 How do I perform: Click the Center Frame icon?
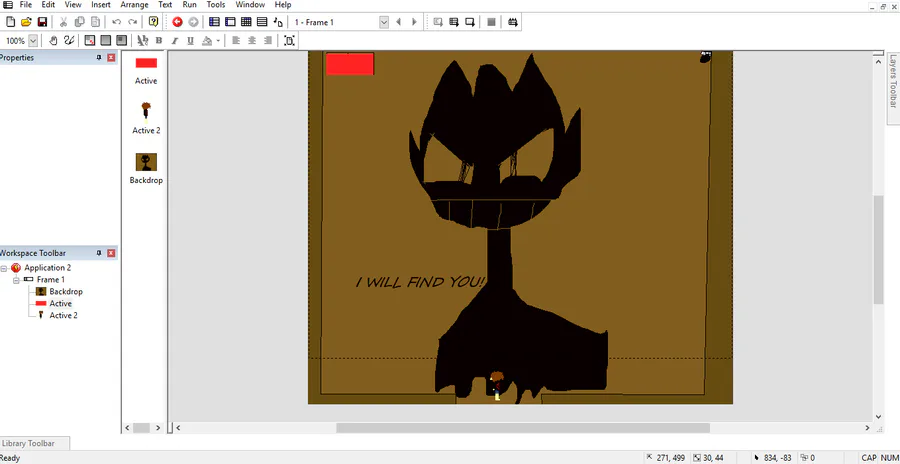(289, 40)
